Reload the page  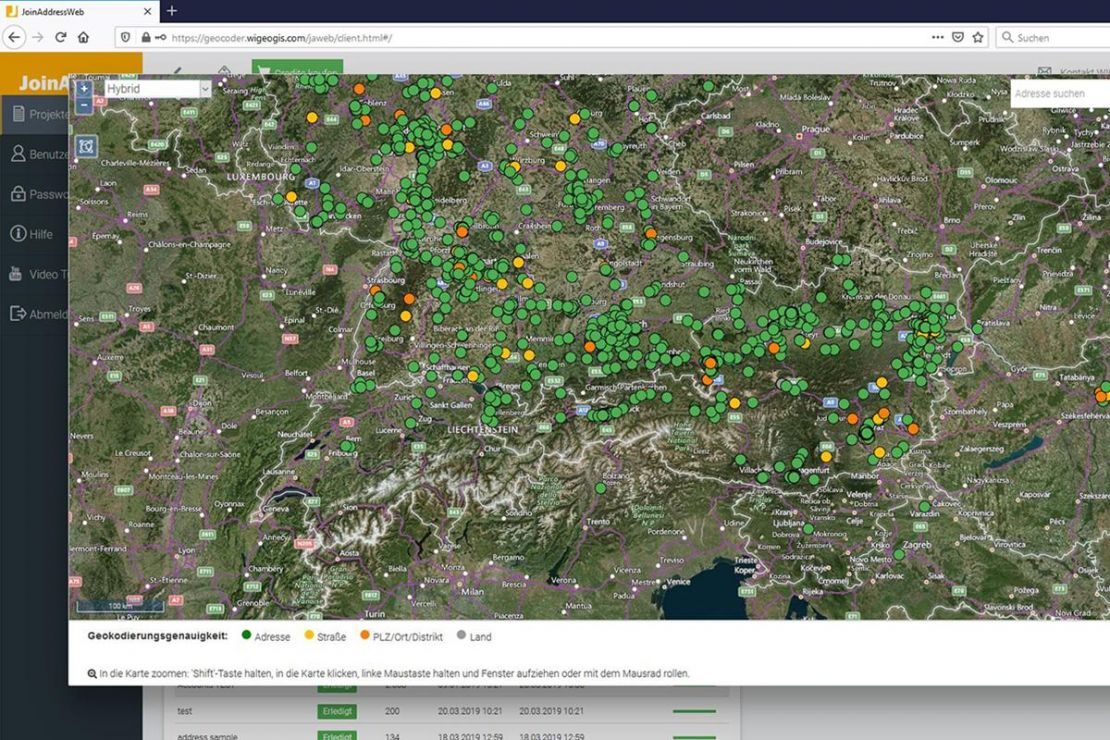point(61,38)
